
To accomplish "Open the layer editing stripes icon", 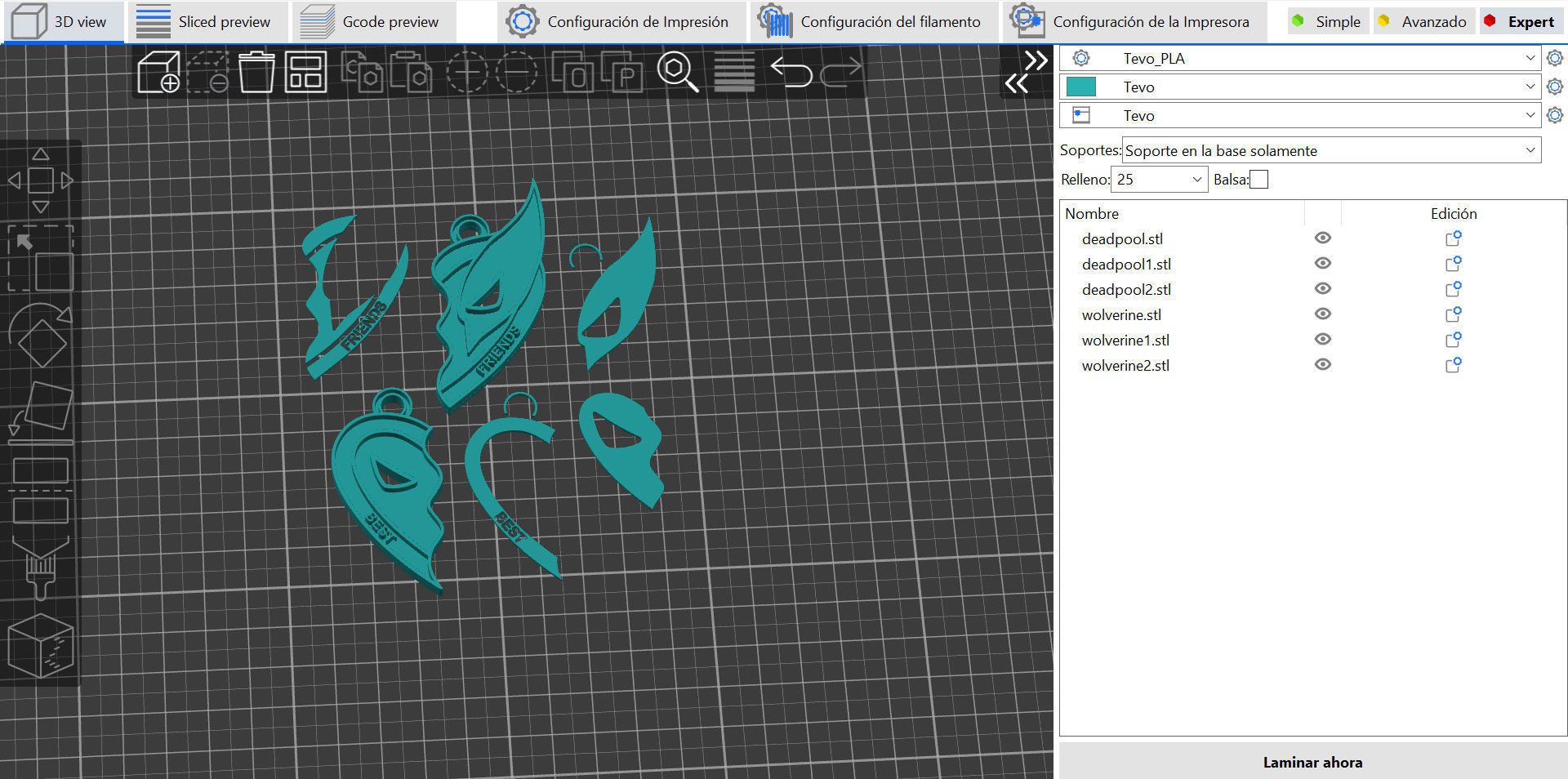I will (x=734, y=72).
